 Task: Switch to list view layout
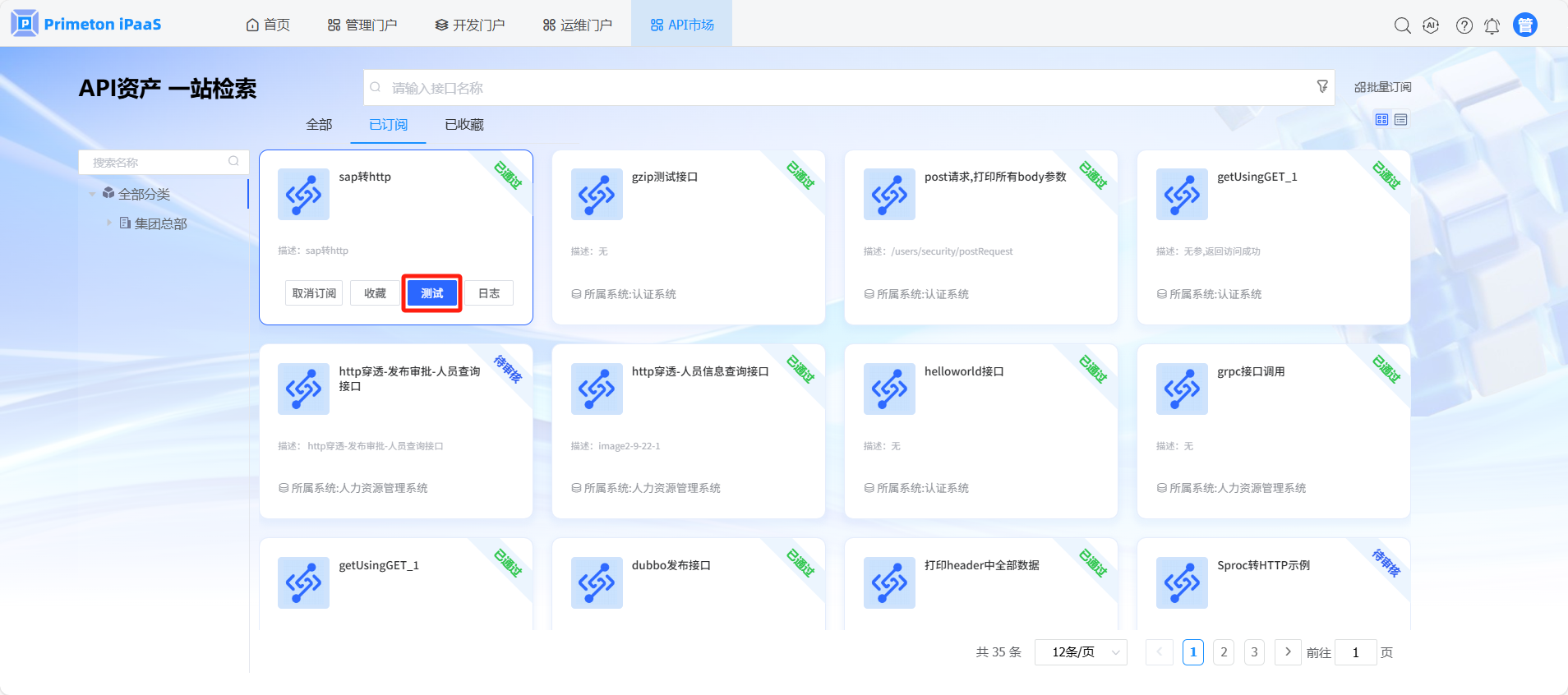click(x=1401, y=120)
